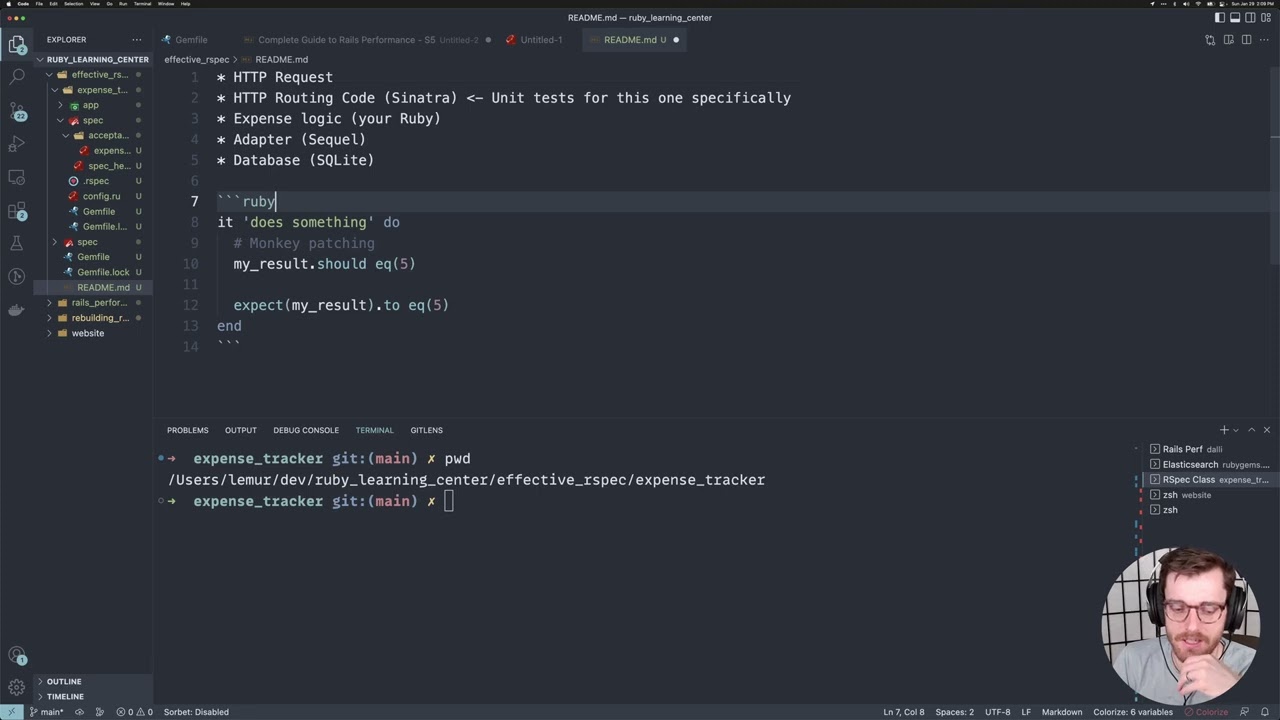The image size is (1280, 720).
Task: Click Sorbet: Disabled in status bar
Action: [x=196, y=712]
